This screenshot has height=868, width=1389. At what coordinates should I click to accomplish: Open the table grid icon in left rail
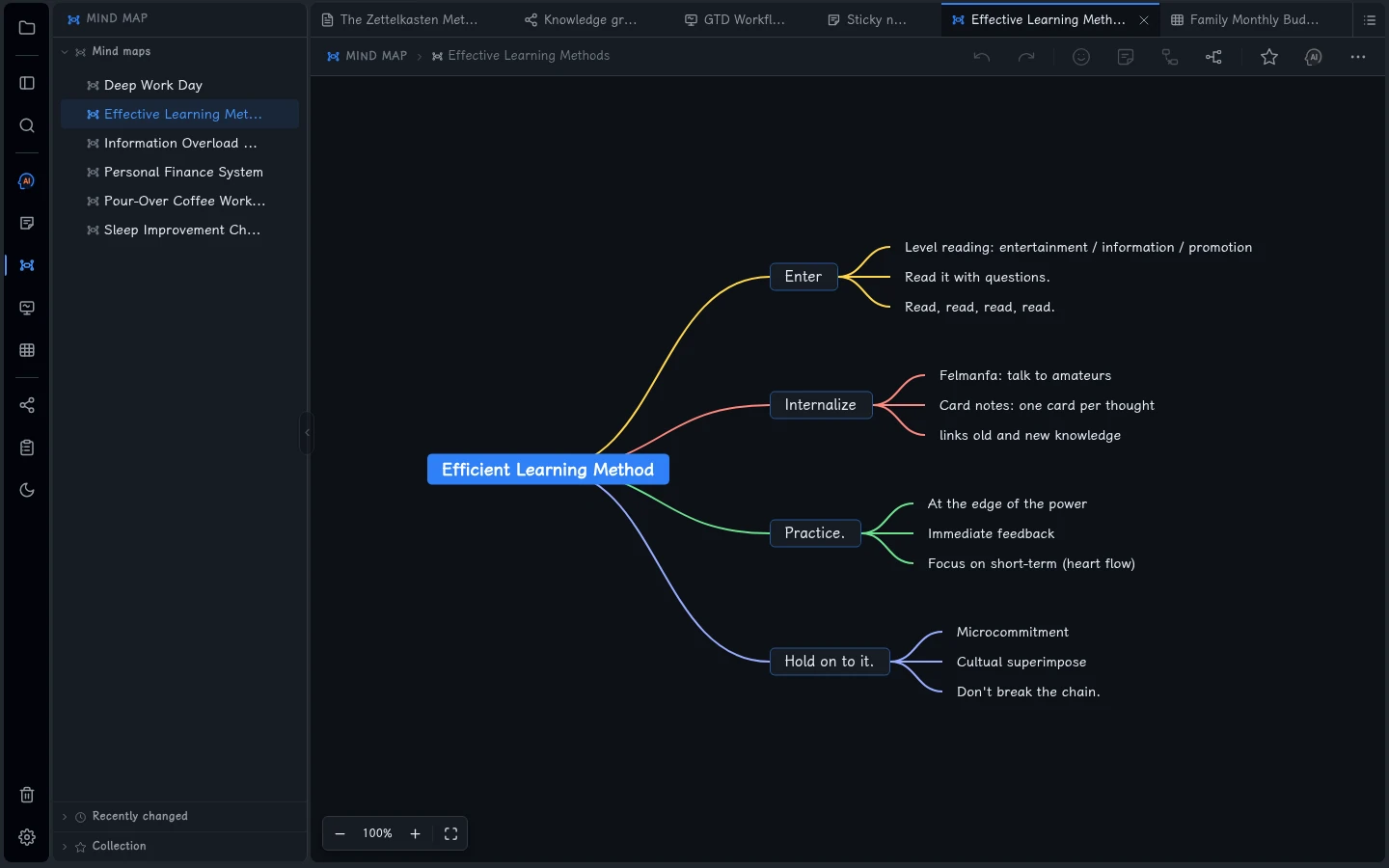[27, 350]
